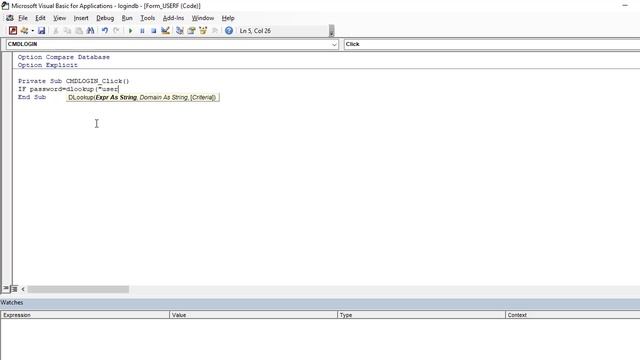640x360 pixels.
Task: Click the horizontal scrollbar thumb
Action: pos(78,289)
